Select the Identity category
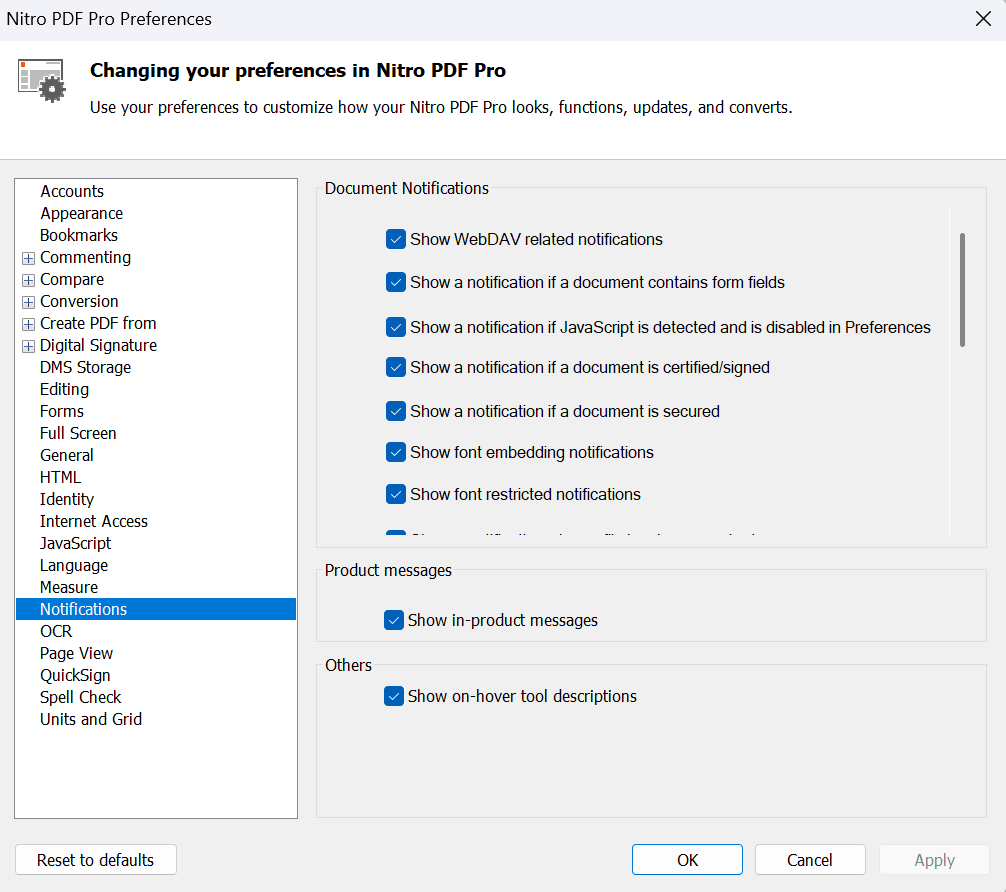The height and width of the screenshot is (892, 1006). [x=67, y=499]
